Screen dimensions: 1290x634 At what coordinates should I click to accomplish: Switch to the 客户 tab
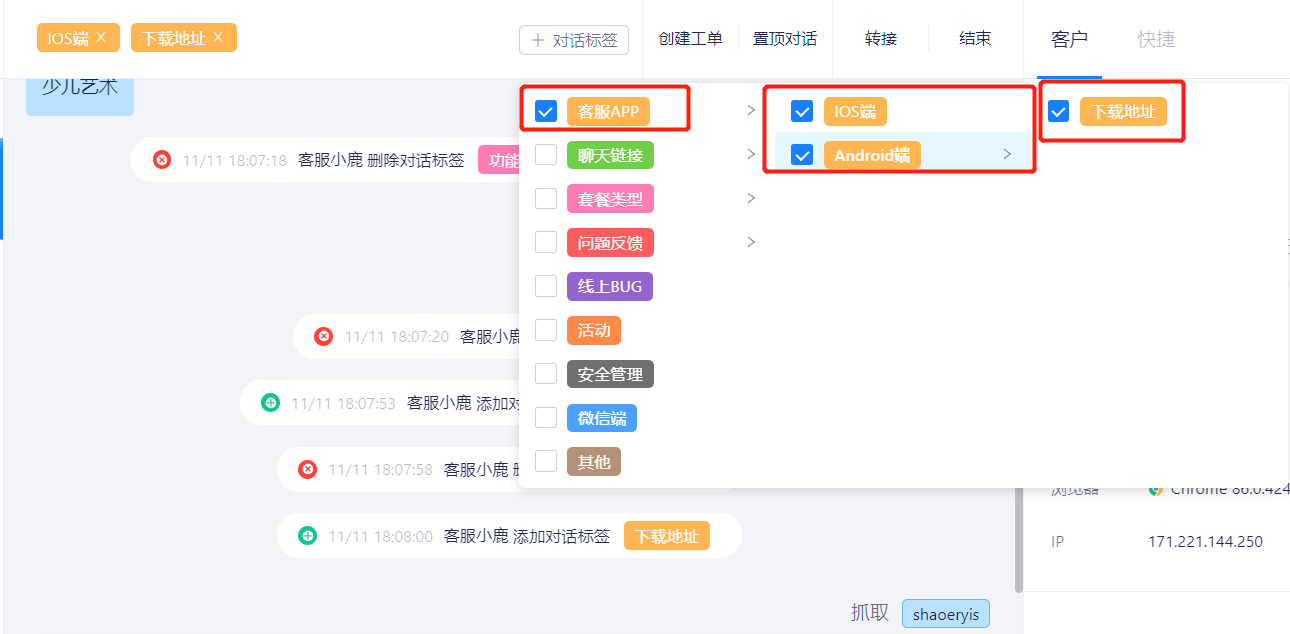click(1069, 39)
